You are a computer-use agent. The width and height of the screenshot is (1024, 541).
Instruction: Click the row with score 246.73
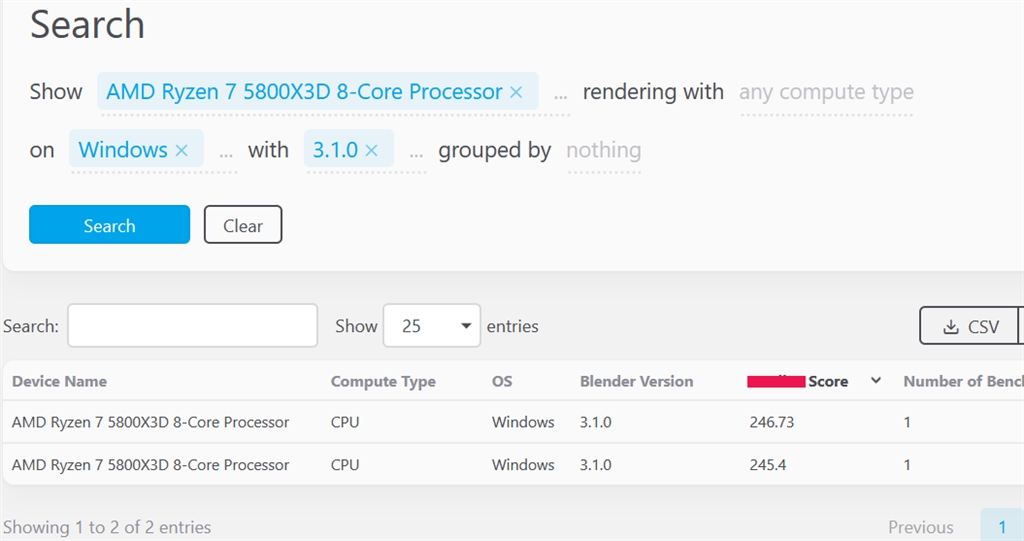(x=500, y=422)
